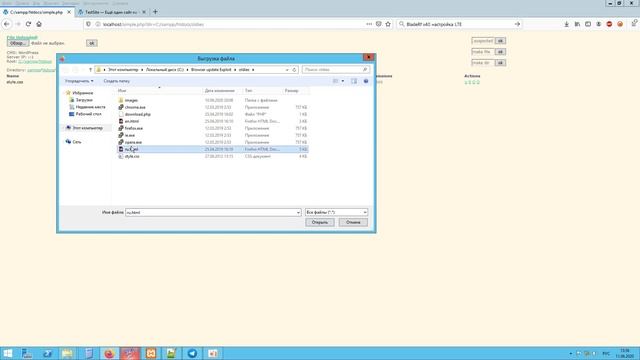Image resolution: width=640 pixels, height=360 pixels.
Task: Select Сеть in the navigation pane
Action: (77, 142)
